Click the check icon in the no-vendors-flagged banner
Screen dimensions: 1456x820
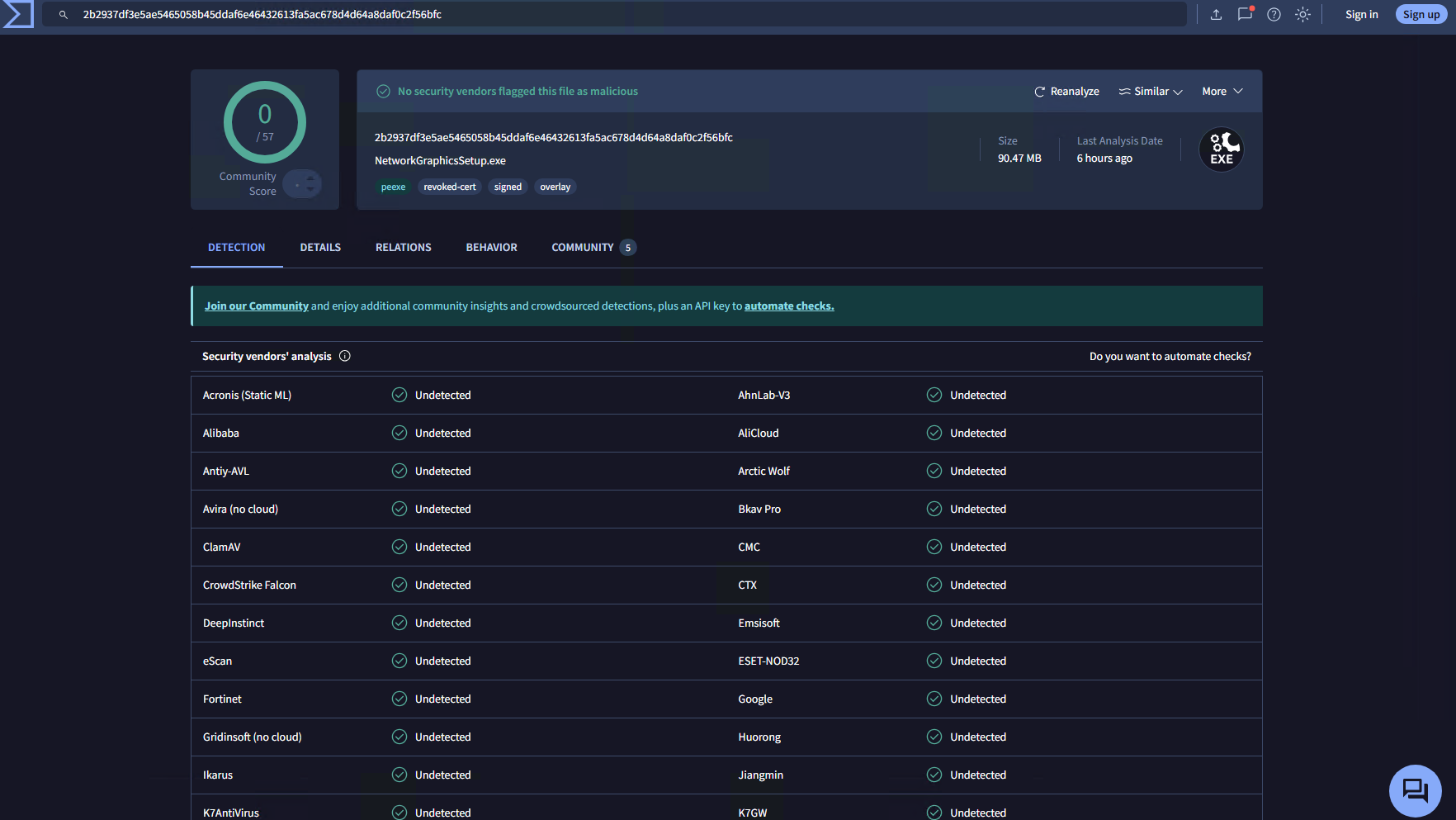pyautogui.click(x=383, y=91)
